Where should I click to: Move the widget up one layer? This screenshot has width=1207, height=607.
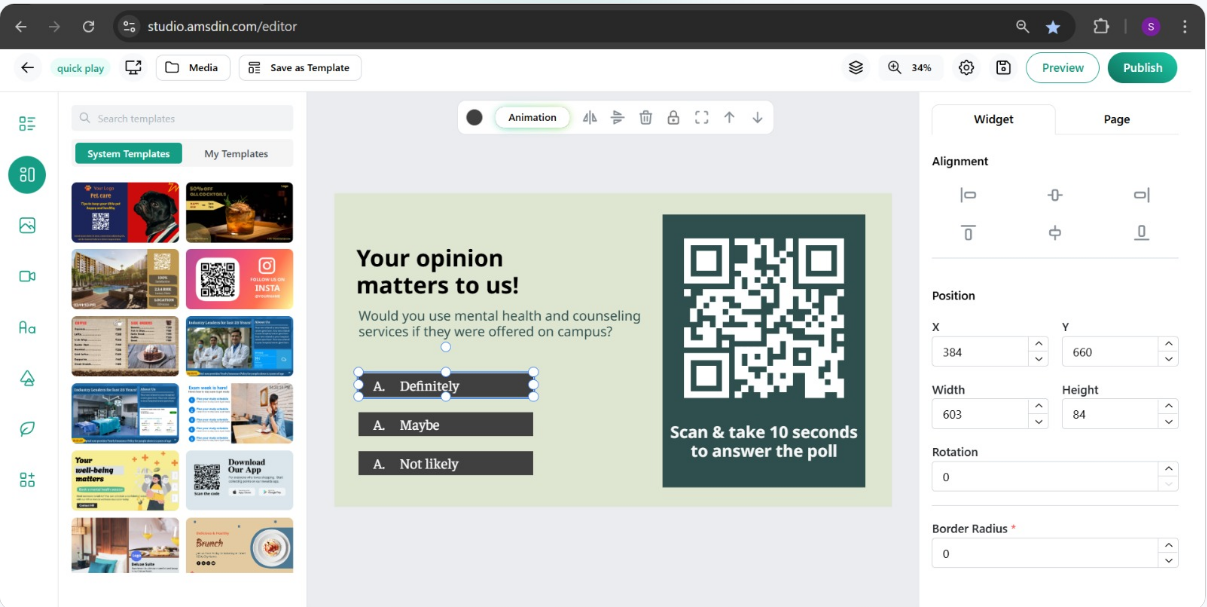click(729, 118)
